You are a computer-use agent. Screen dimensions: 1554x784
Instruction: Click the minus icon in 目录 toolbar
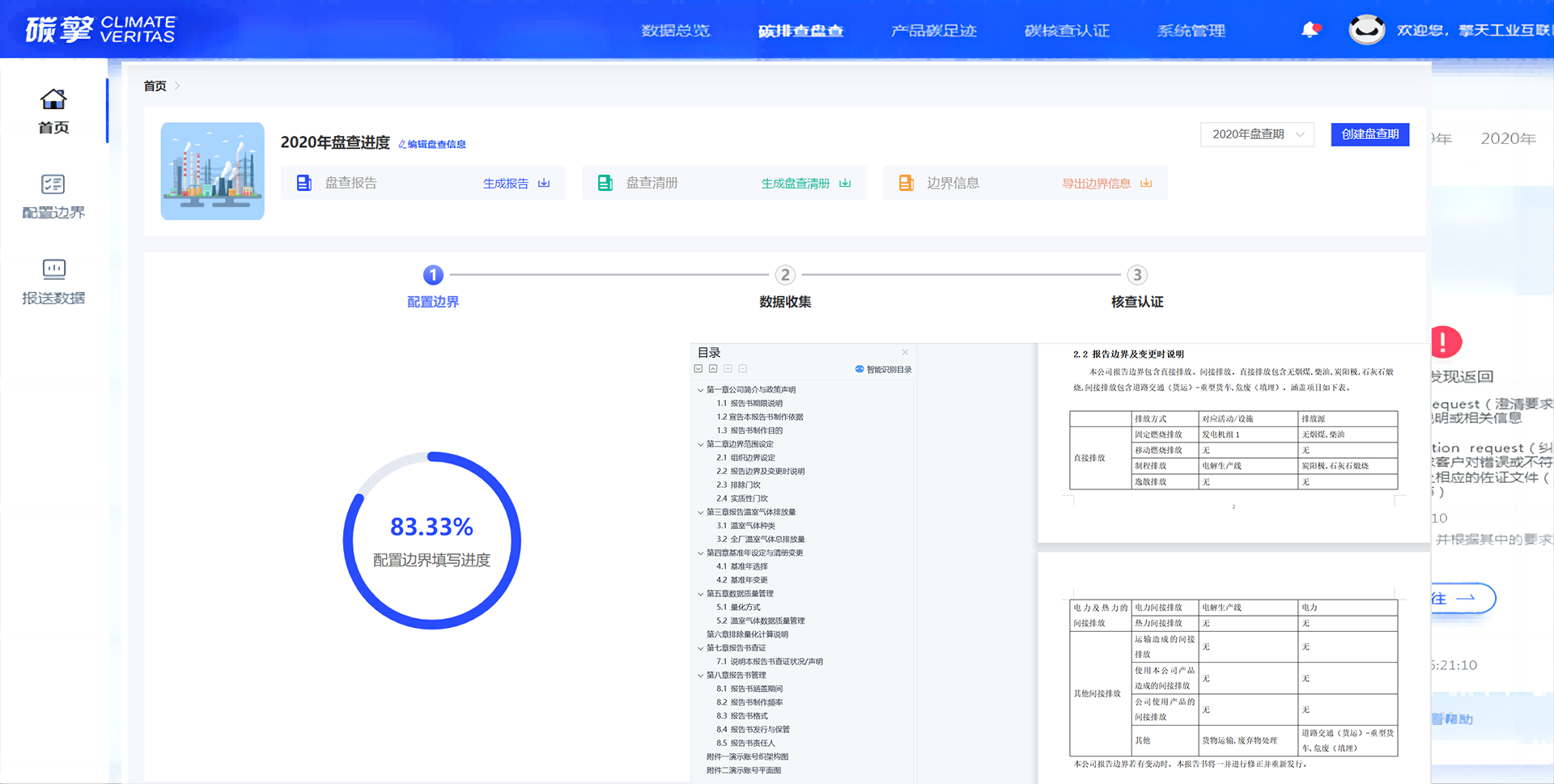pyautogui.click(x=742, y=369)
